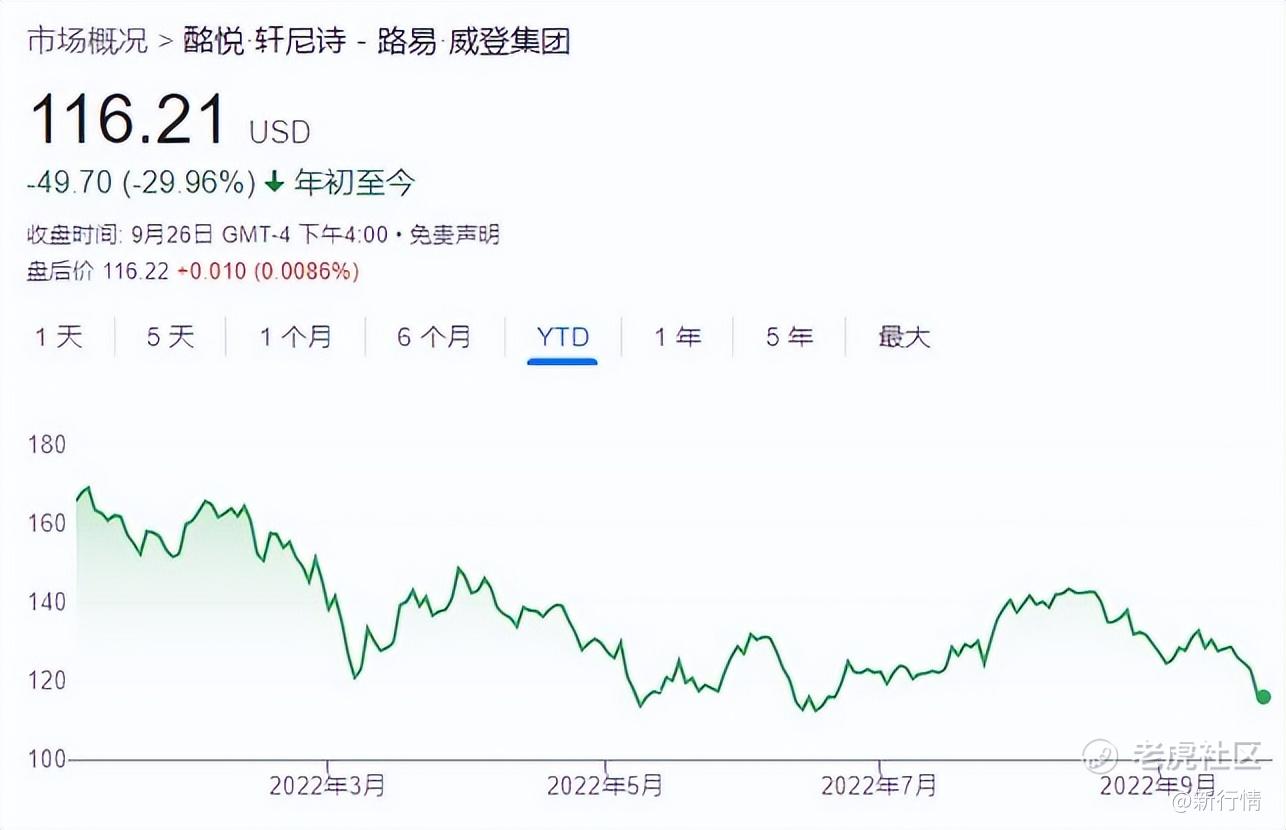This screenshot has width=1286, height=830.
Task: Click the 116.21 stock price value
Action: coord(128,119)
